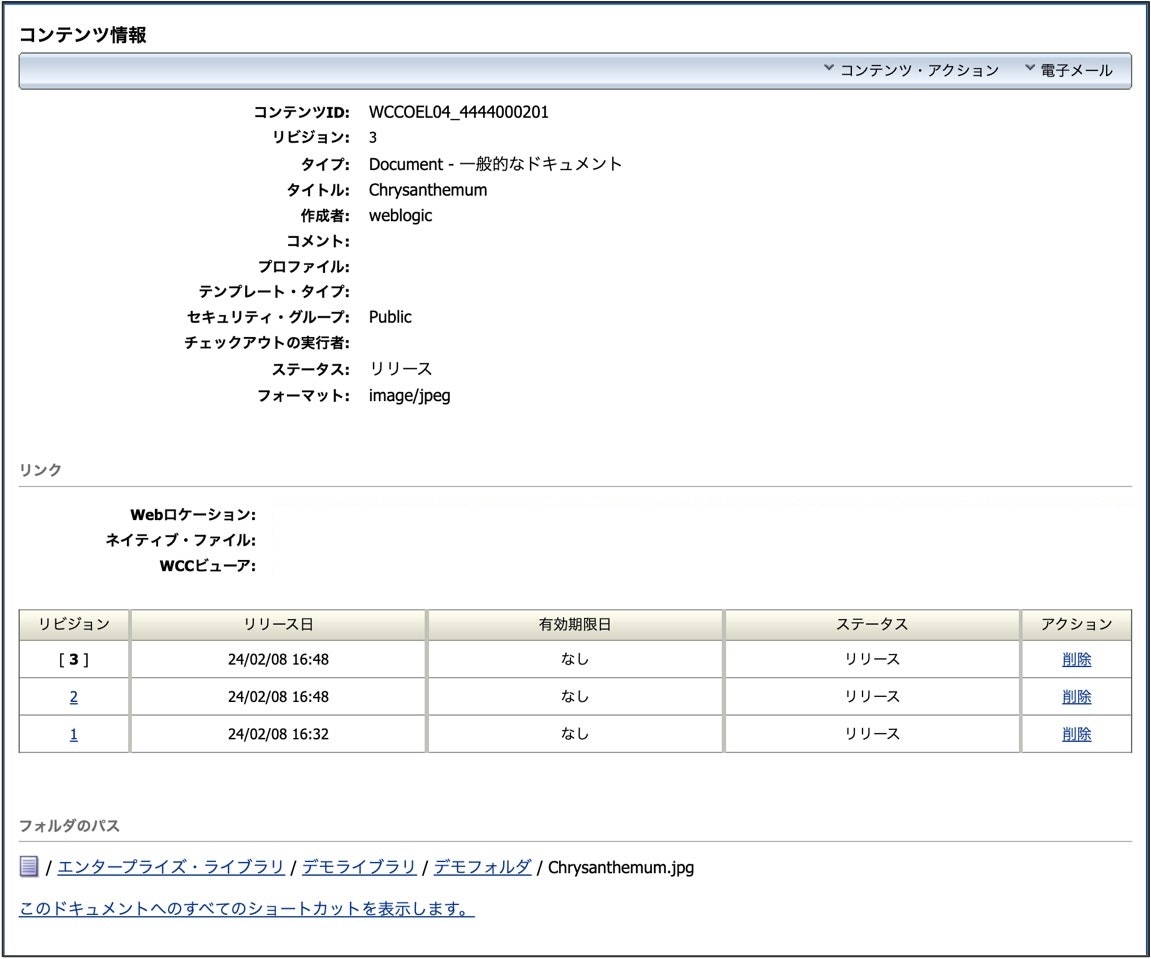This screenshot has width=1151, height=959.
Task: Click the アクション column header
Action: 1076,624
